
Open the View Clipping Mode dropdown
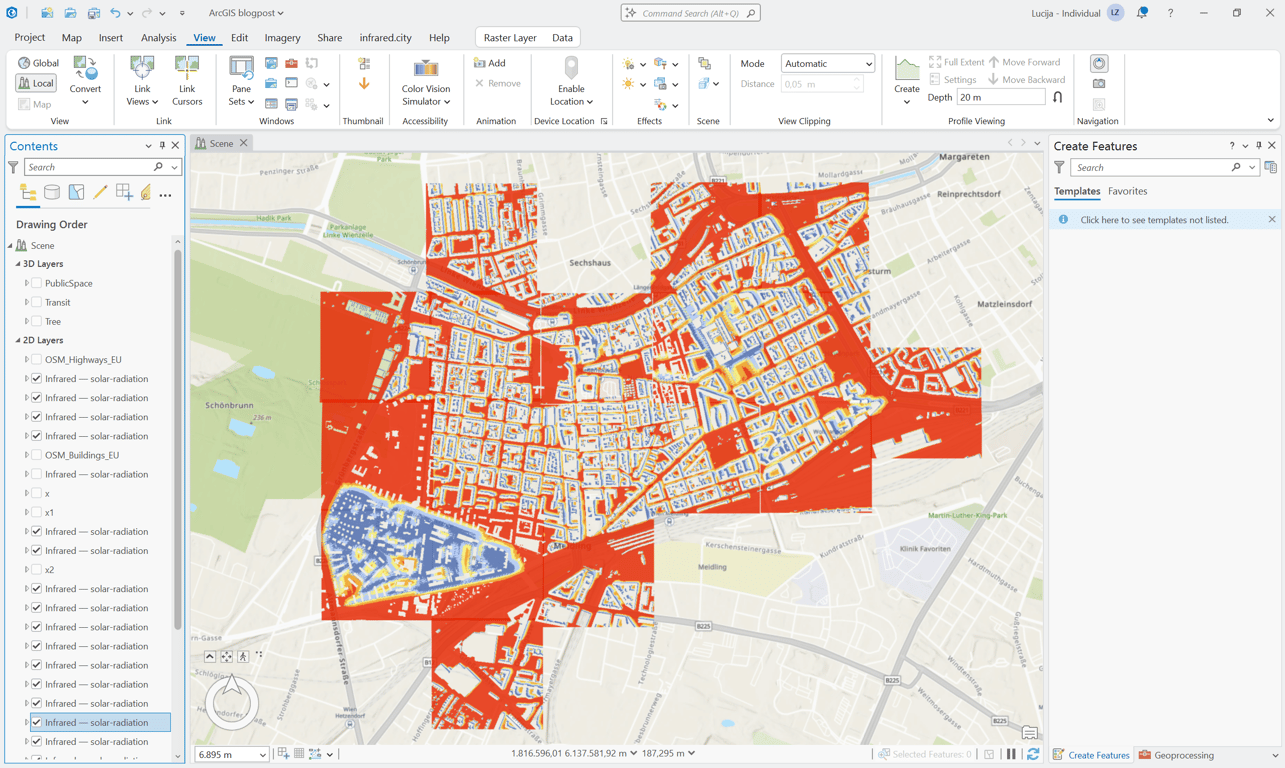coord(827,63)
